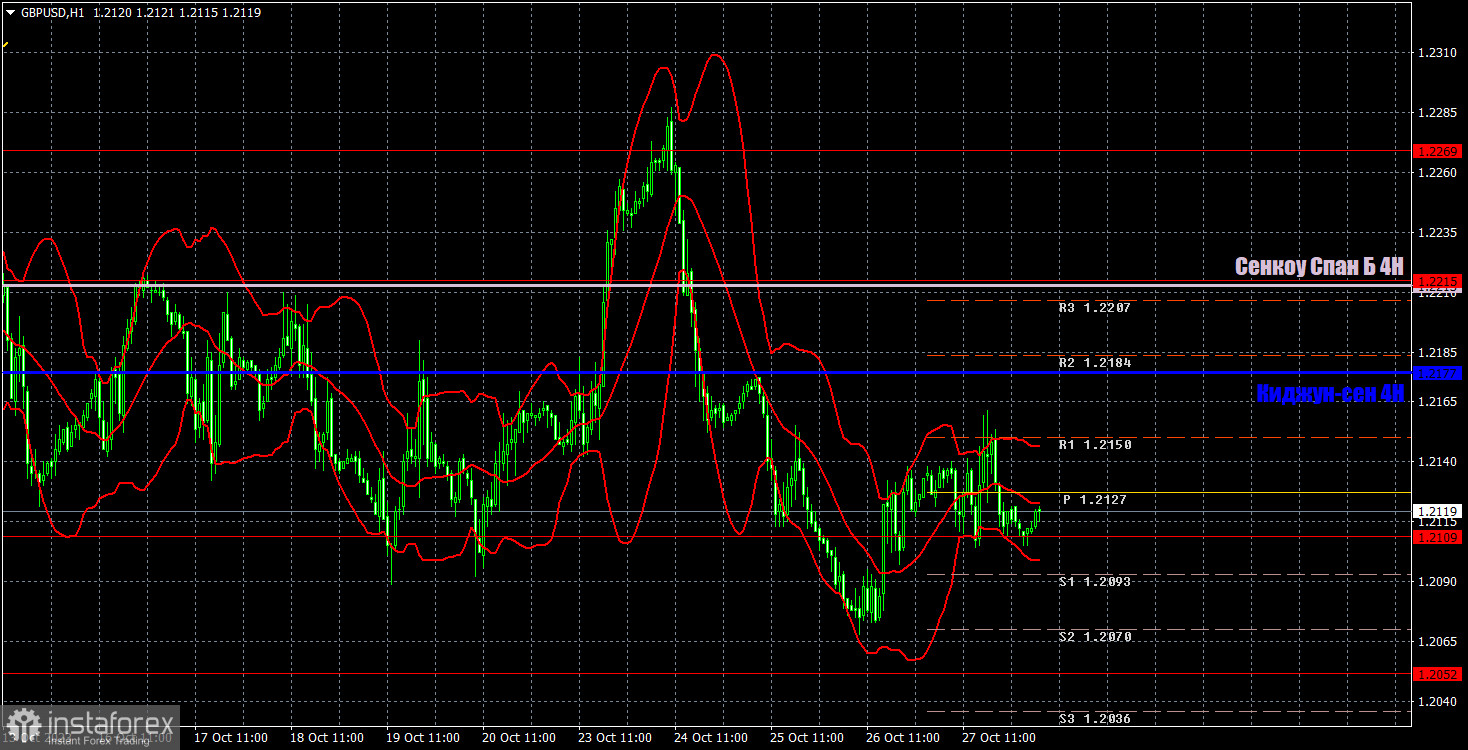Click the S1 1.2093 pivot label
Viewport: 1468px width, 750px height.
(x=1095, y=581)
